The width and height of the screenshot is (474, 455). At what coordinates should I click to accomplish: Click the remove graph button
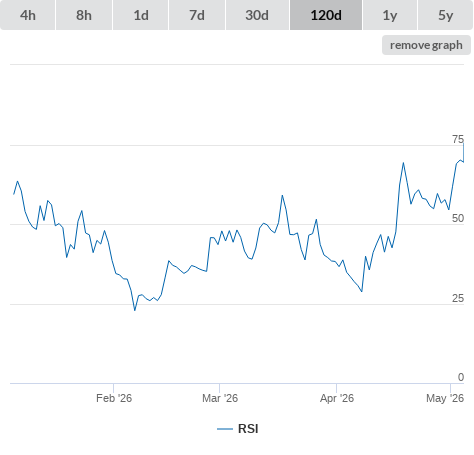click(426, 45)
